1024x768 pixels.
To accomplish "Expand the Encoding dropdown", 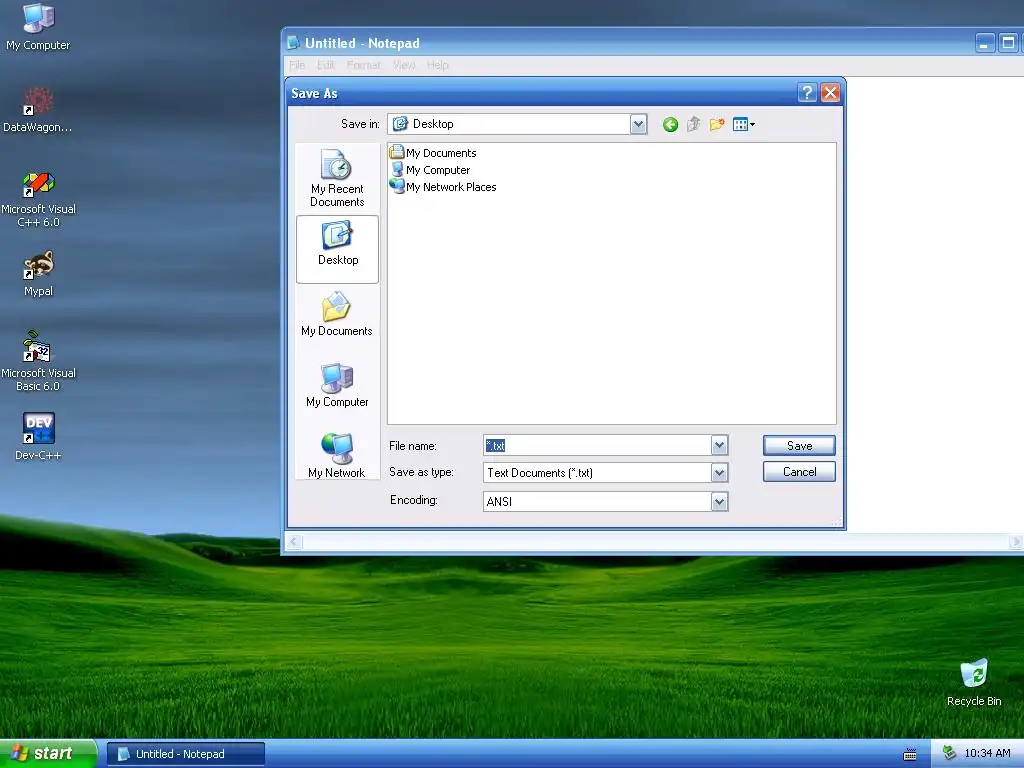I will point(719,501).
